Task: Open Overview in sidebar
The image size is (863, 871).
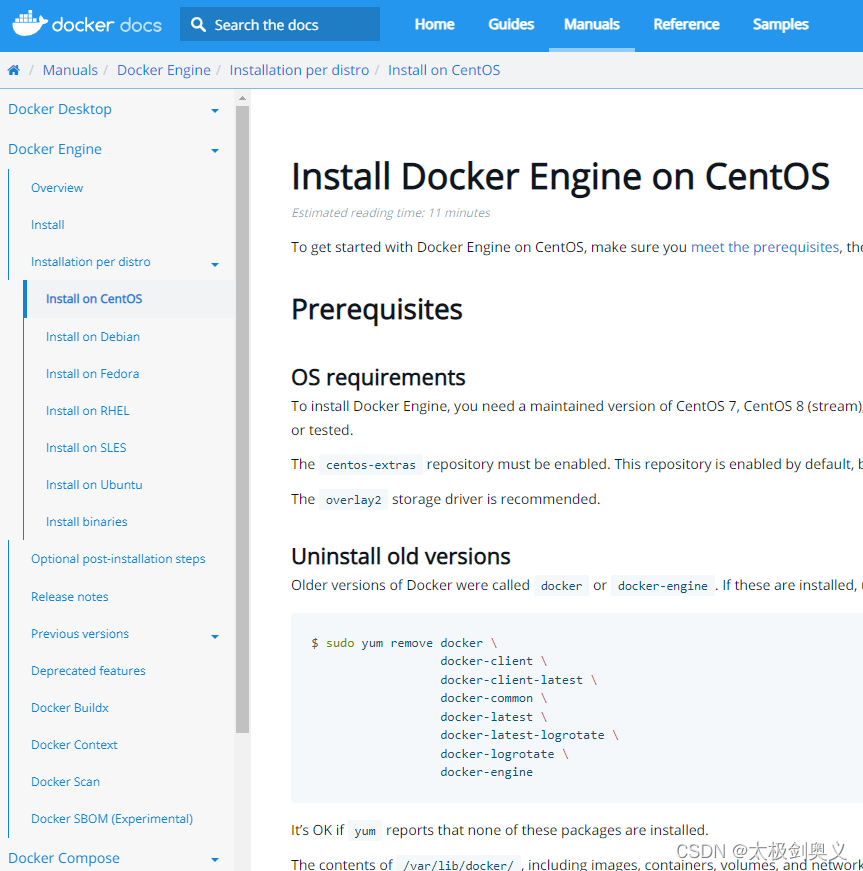Action: [57, 188]
